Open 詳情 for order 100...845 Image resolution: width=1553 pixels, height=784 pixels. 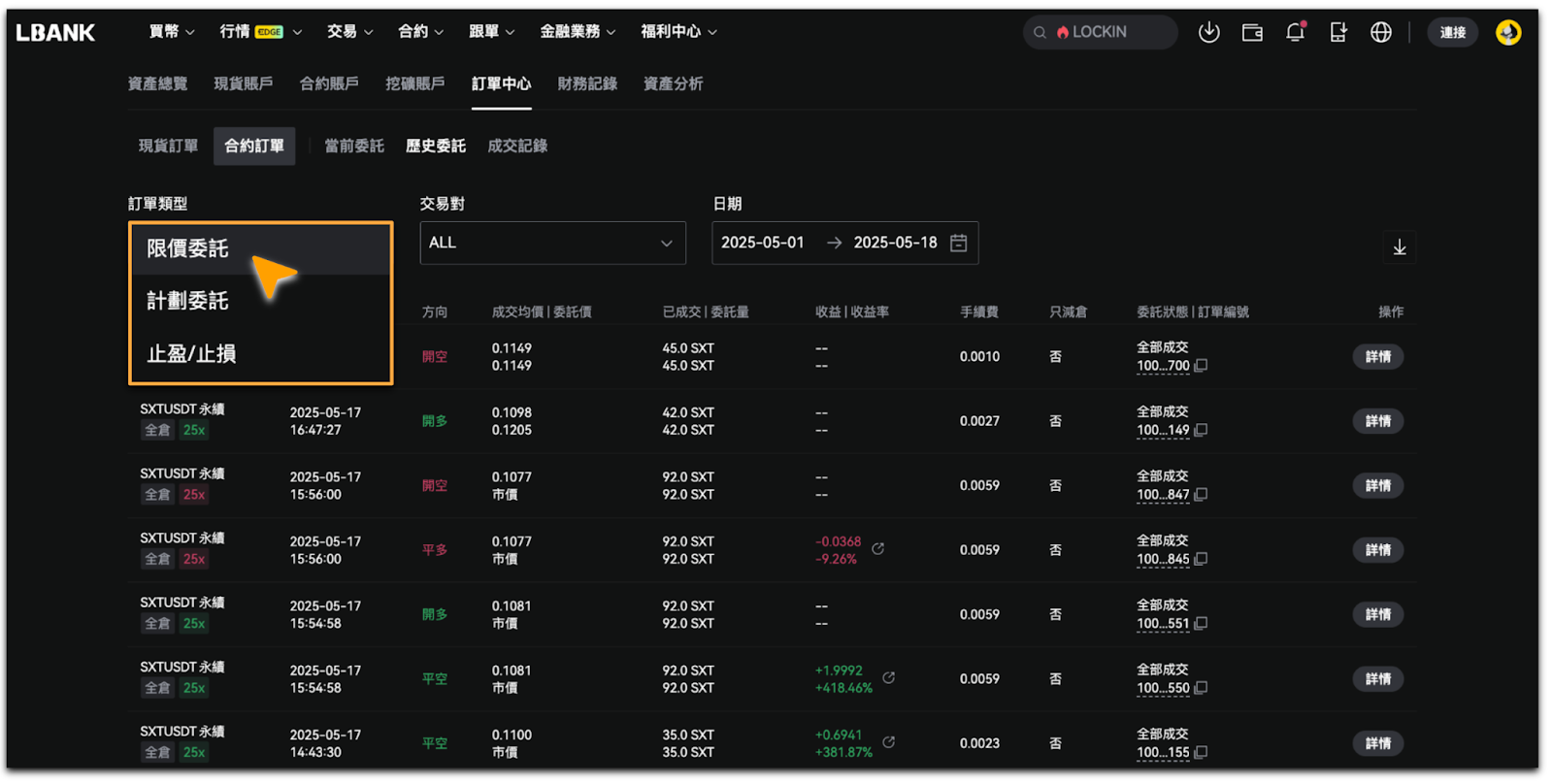pyautogui.click(x=1378, y=550)
